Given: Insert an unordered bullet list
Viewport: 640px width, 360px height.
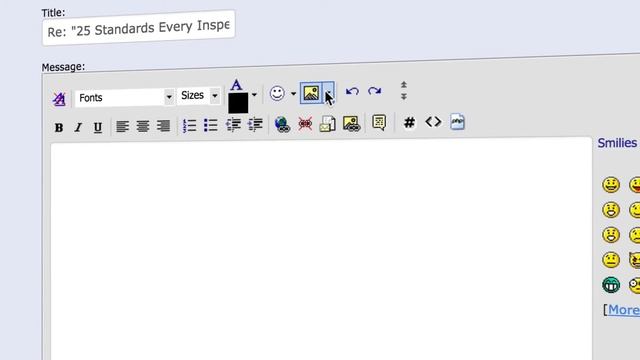Looking at the screenshot, I should point(211,125).
